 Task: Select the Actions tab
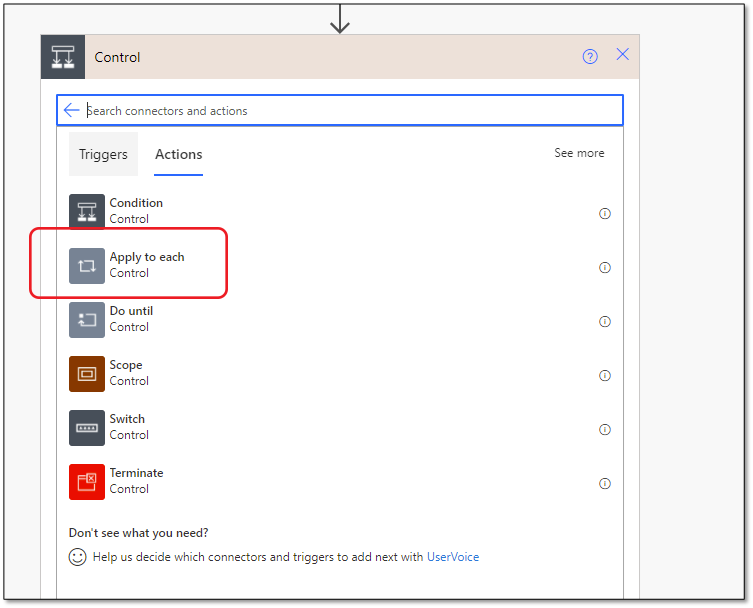pyautogui.click(x=179, y=154)
